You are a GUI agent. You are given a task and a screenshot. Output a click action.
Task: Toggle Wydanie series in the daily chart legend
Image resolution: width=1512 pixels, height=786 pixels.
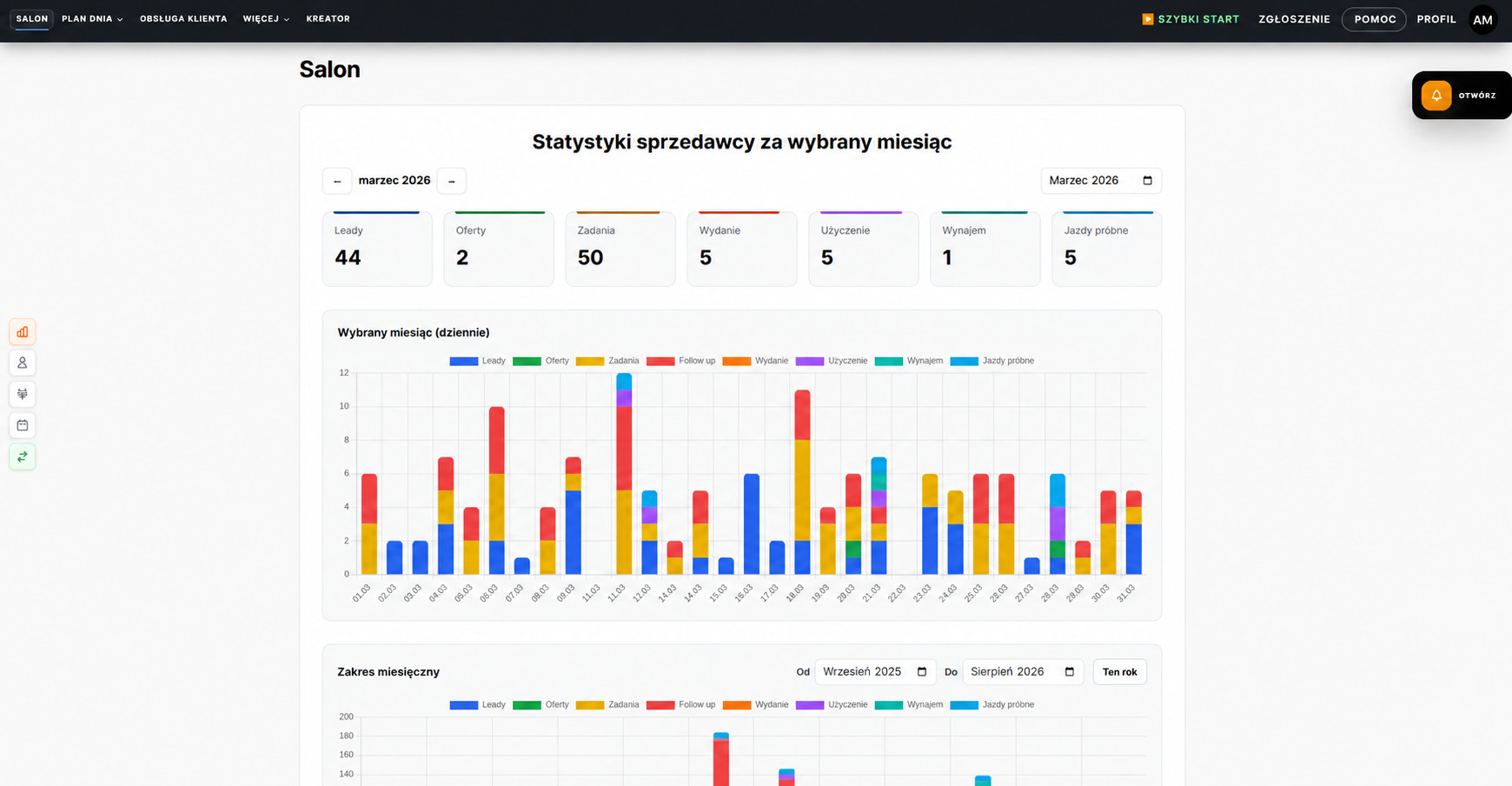pos(755,361)
